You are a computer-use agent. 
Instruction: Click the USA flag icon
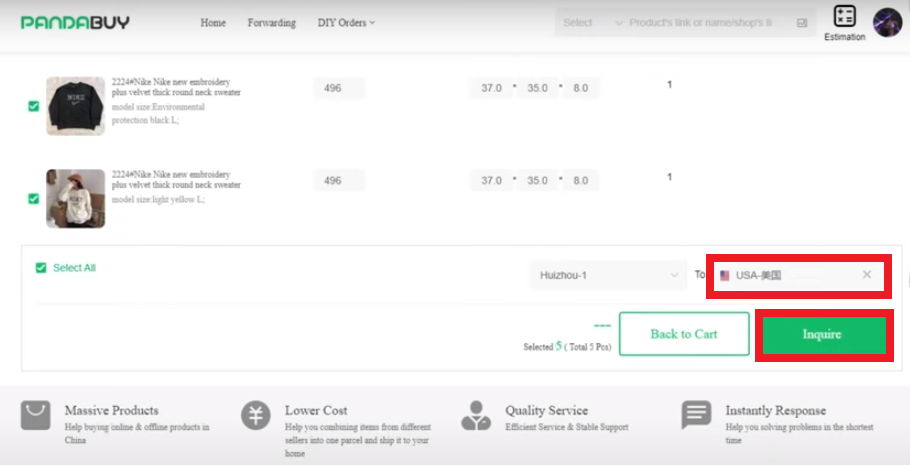coord(724,276)
